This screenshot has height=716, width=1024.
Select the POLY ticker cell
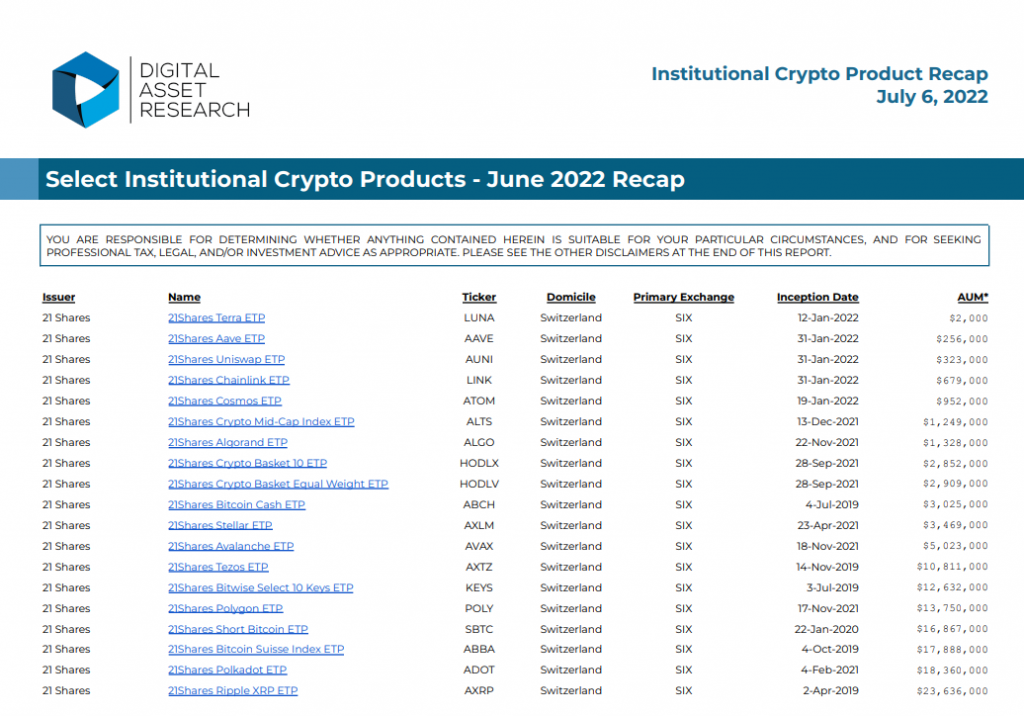479,609
